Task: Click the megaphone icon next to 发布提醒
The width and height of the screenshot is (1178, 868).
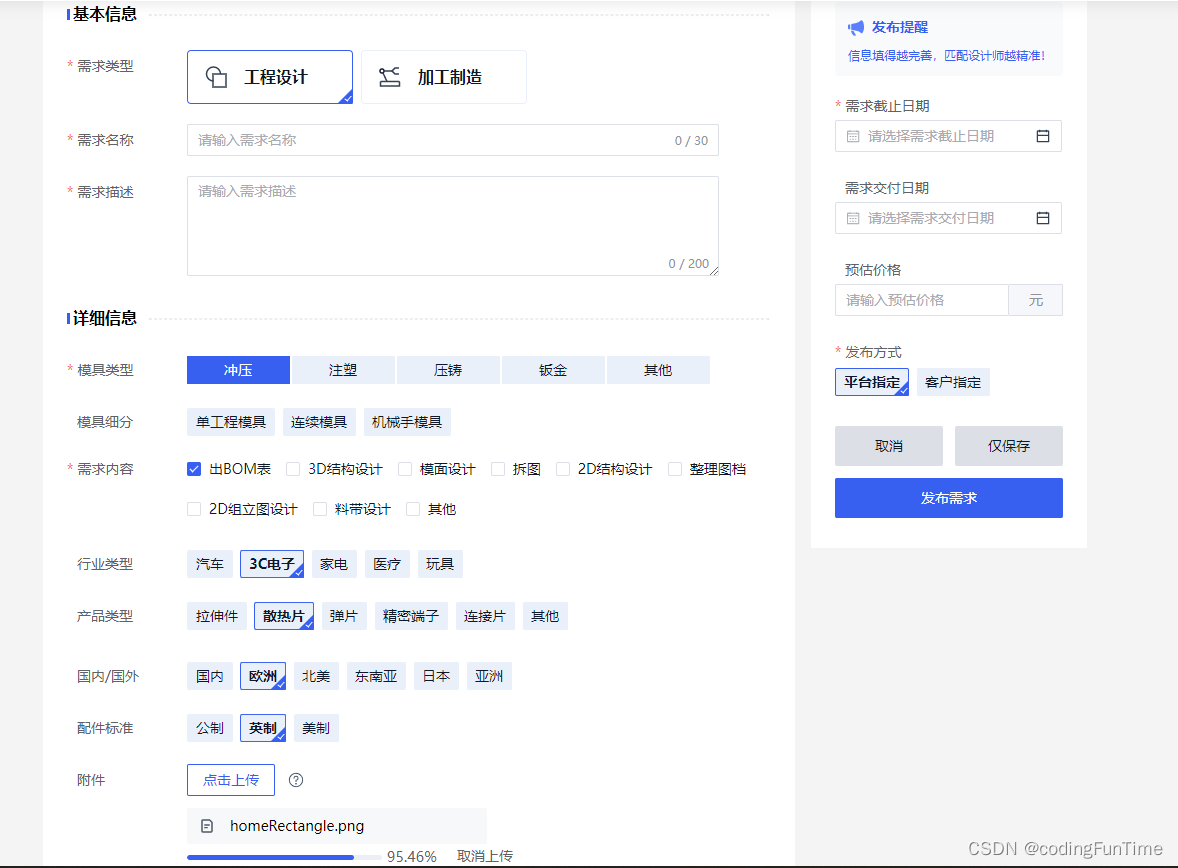Action: point(856,28)
